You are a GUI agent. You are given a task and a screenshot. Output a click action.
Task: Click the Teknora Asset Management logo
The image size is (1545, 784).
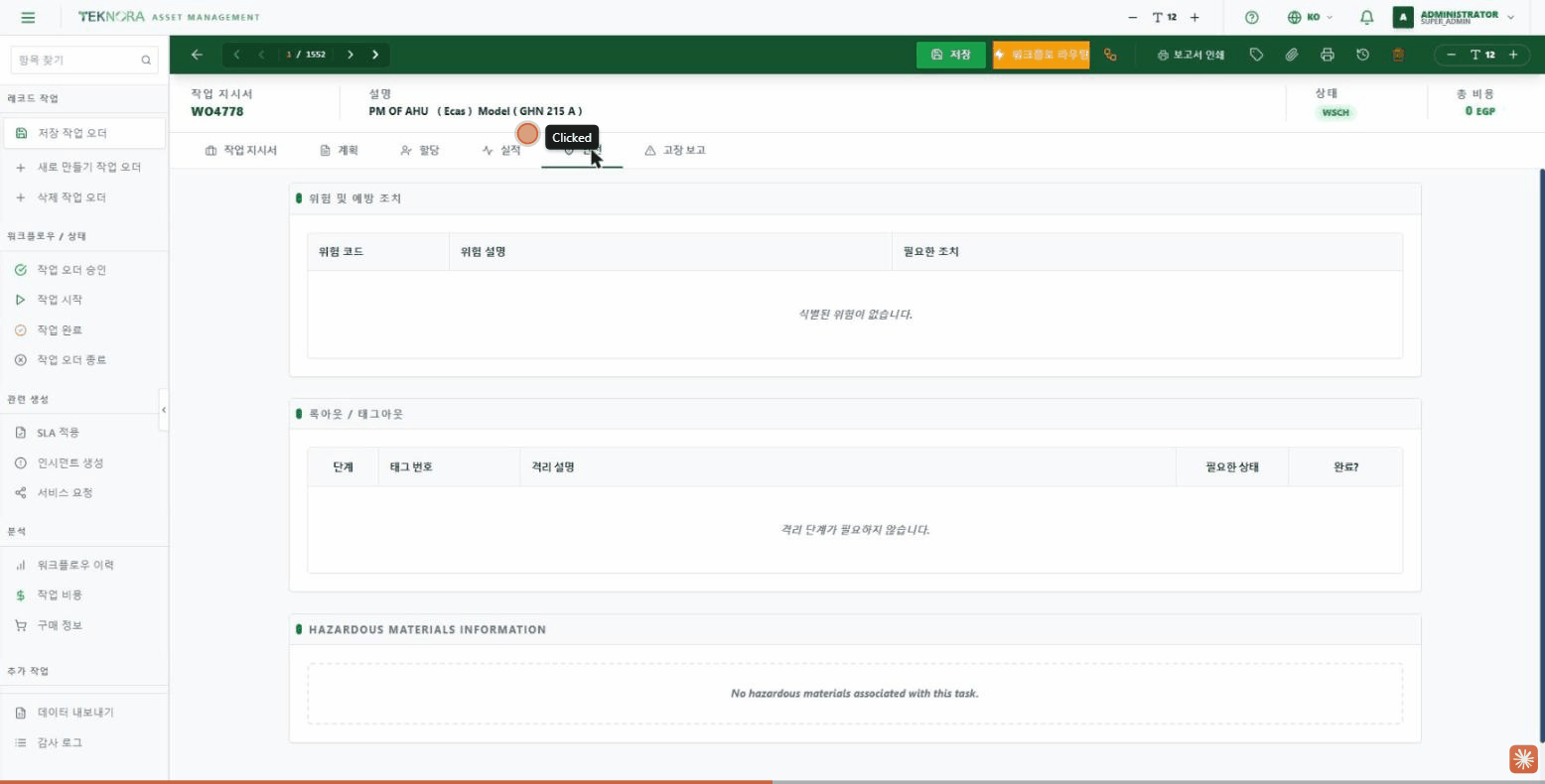tap(169, 17)
